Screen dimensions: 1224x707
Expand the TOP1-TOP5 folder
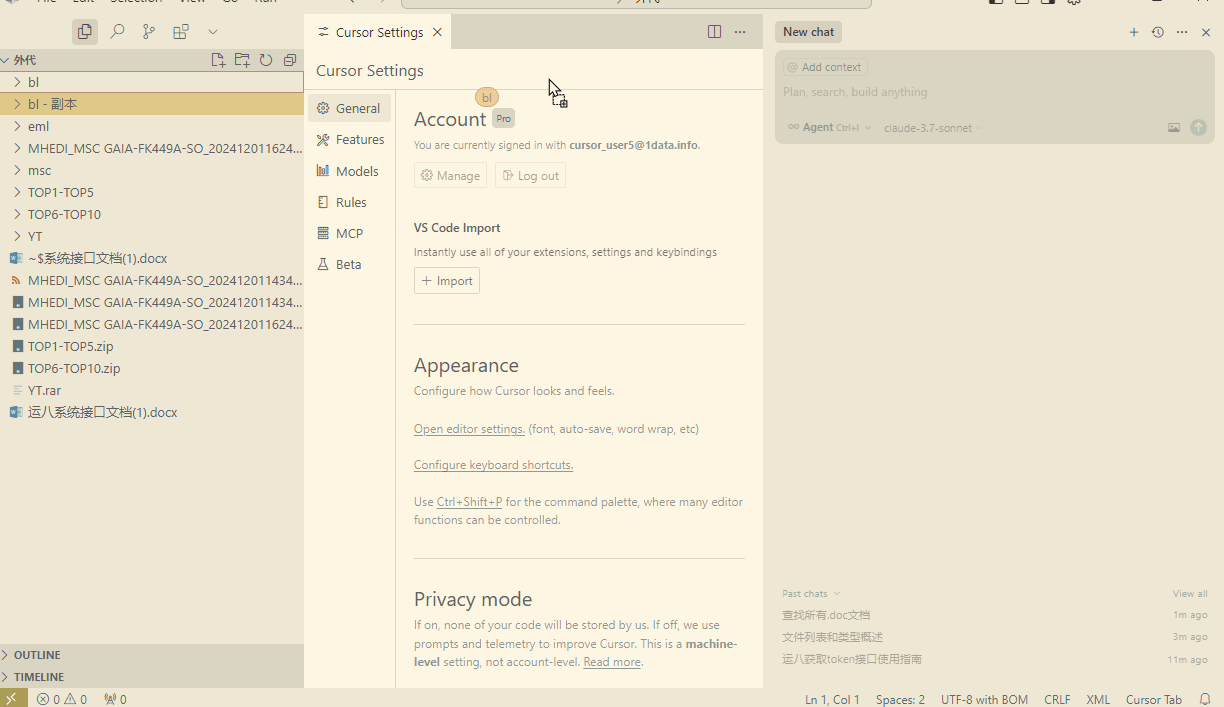[152, 192]
